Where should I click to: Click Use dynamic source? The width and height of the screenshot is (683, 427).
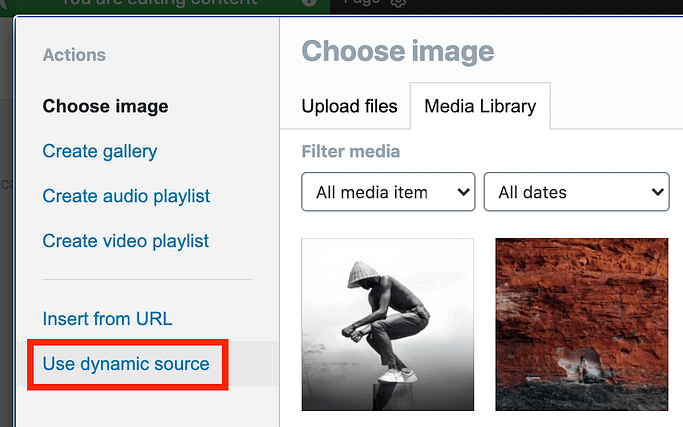coord(126,364)
